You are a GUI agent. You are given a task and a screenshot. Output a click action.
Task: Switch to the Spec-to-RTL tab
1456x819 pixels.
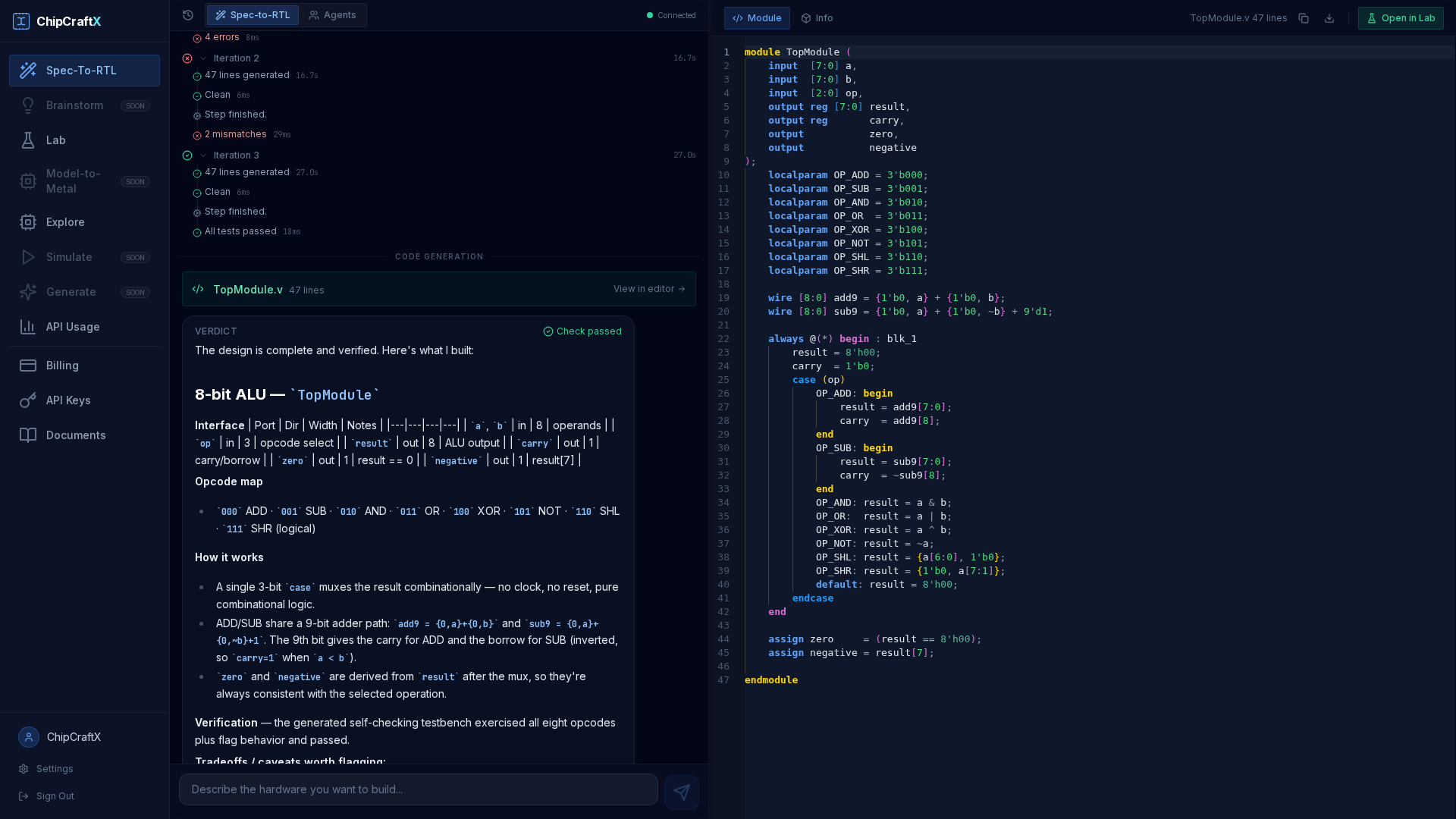(x=253, y=15)
